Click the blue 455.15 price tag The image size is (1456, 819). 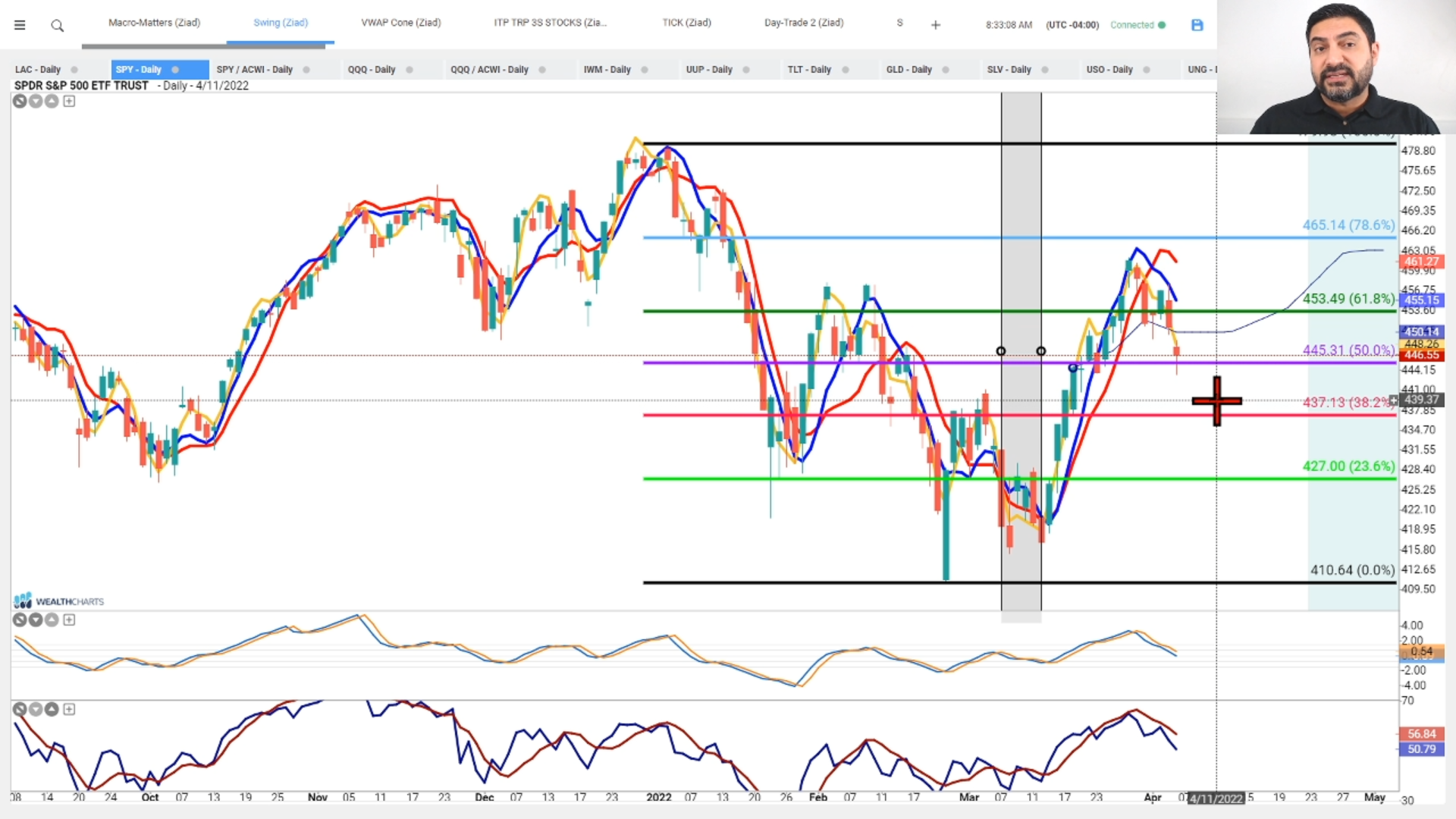click(x=1421, y=300)
